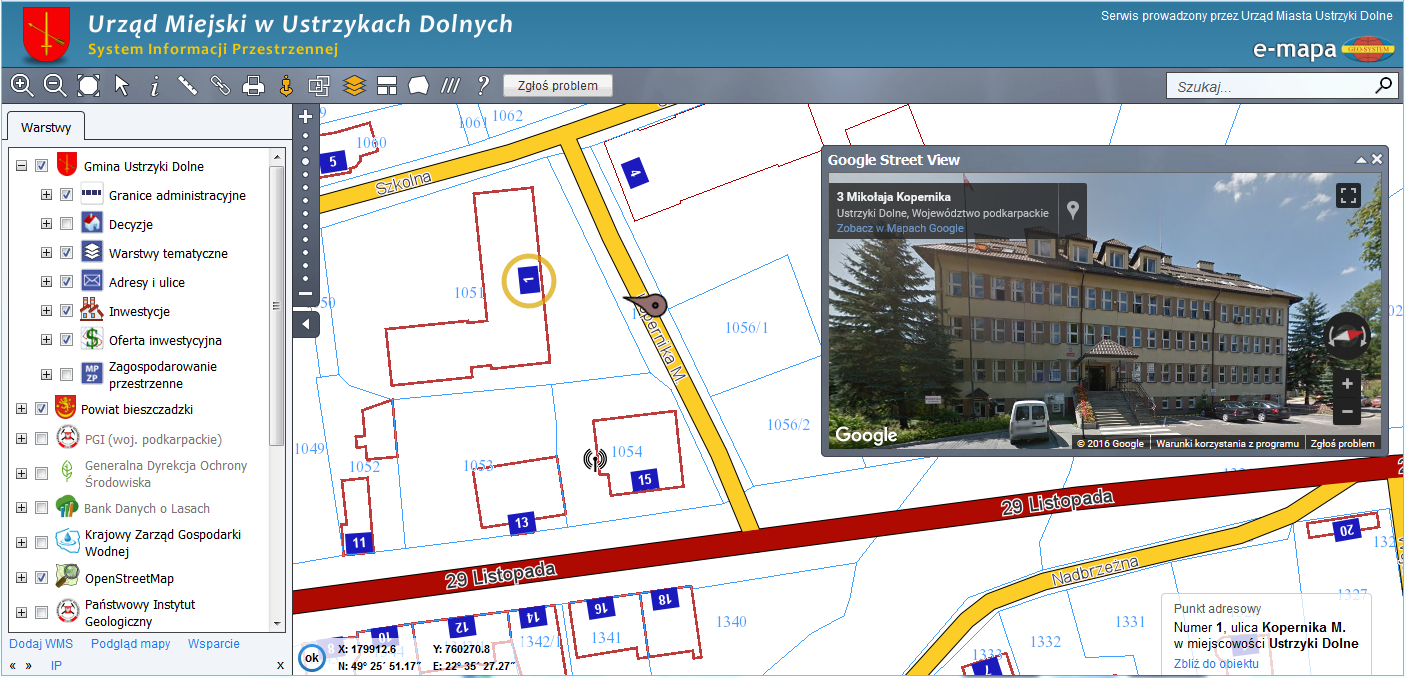Open Street View in fullscreen
The width and height of the screenshot is (1406, 678).
click(x=1349, y=195)
